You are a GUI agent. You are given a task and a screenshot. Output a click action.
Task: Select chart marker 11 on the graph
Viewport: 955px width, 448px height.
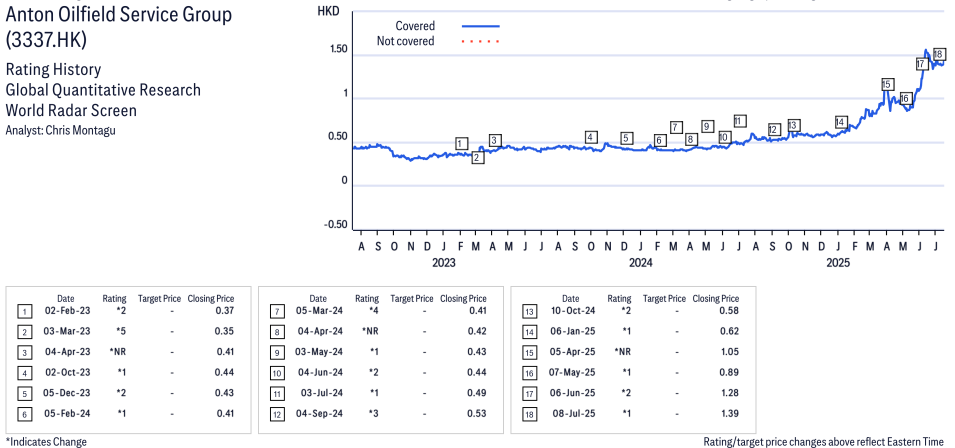coord(739,121)
